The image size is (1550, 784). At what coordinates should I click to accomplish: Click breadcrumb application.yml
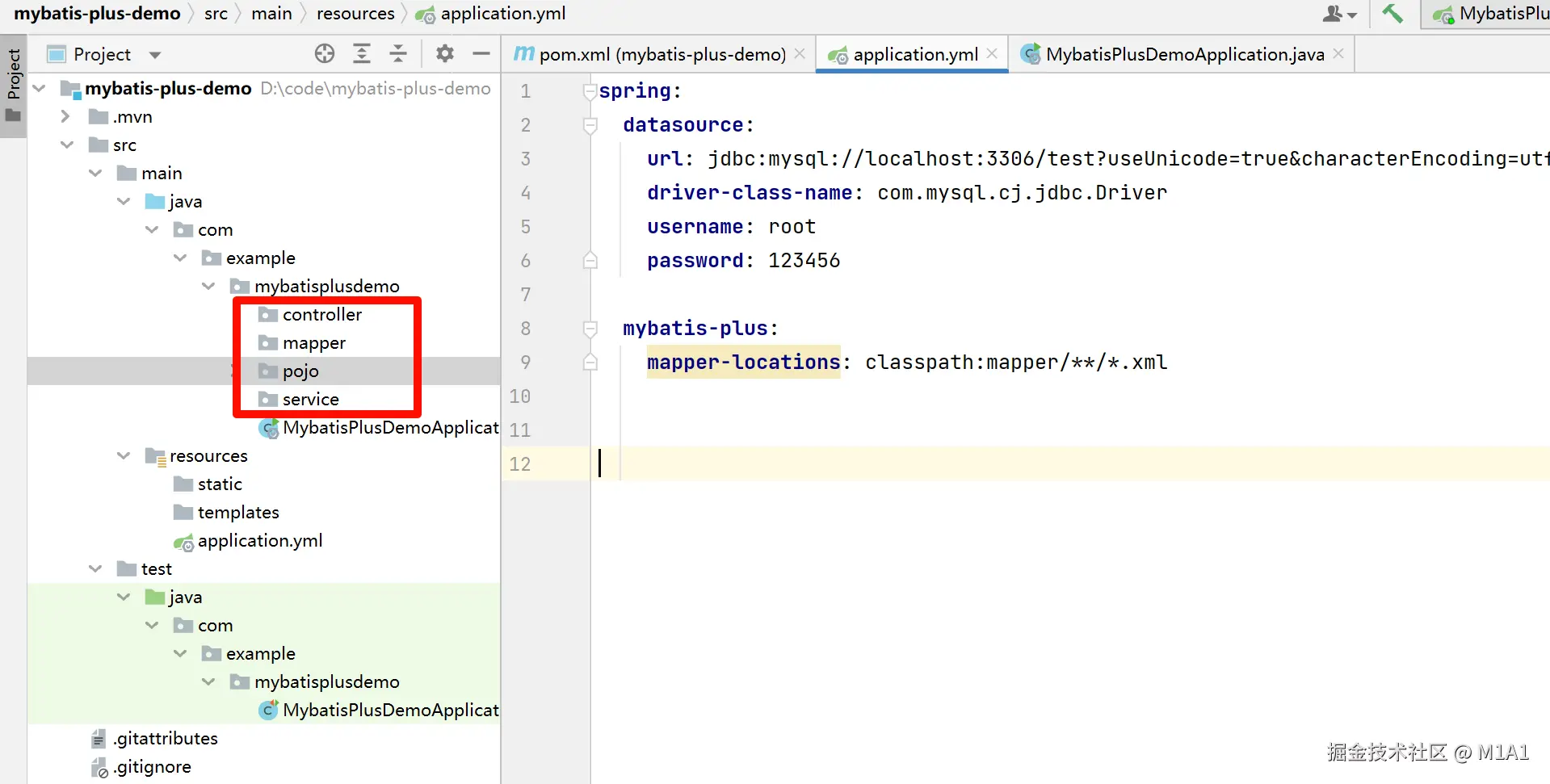tap(502, 13)
